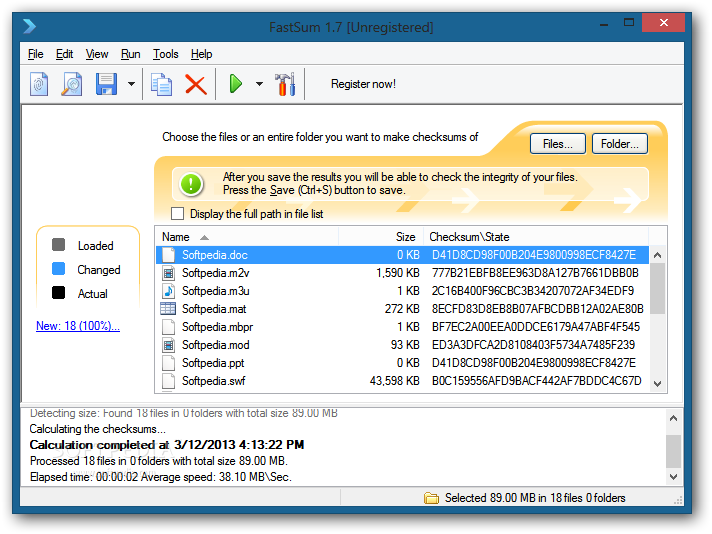Image resolution: width=712 pixels, height=534 pixels.
Task: Click the red X delete icon
Action: (x=196, y=84)
